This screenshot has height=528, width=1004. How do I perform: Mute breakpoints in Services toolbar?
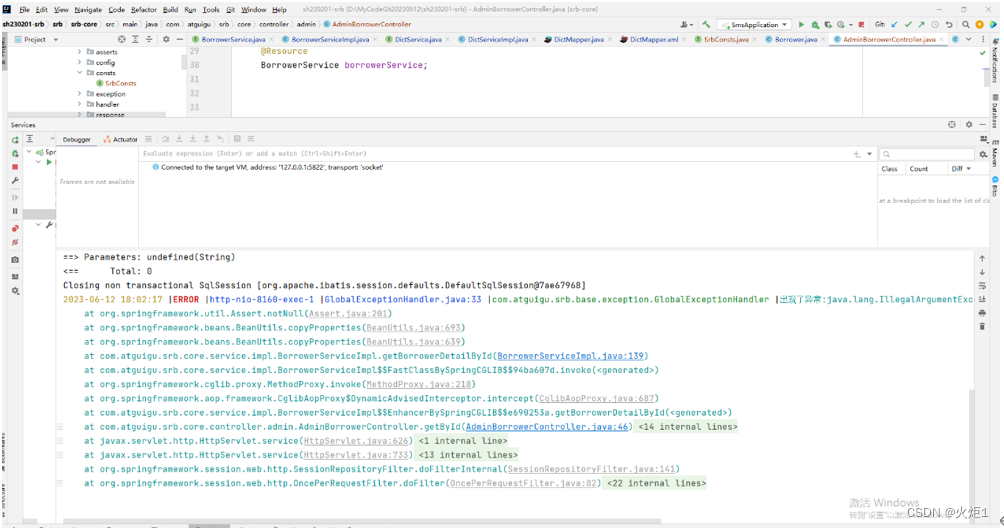[x=15, y=243]
